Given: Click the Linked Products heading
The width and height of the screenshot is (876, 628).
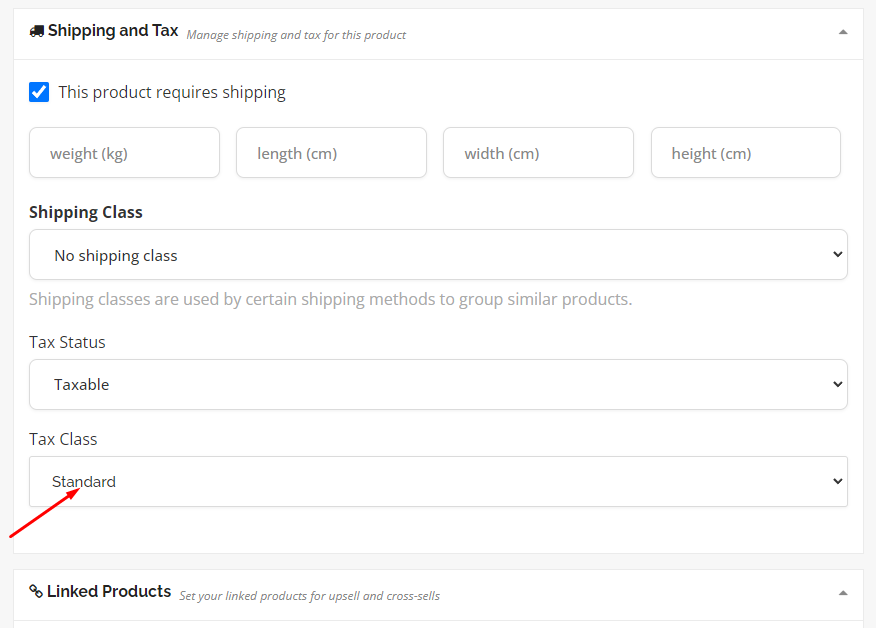Looking at the screenshot, I should [x=109, y=591].
